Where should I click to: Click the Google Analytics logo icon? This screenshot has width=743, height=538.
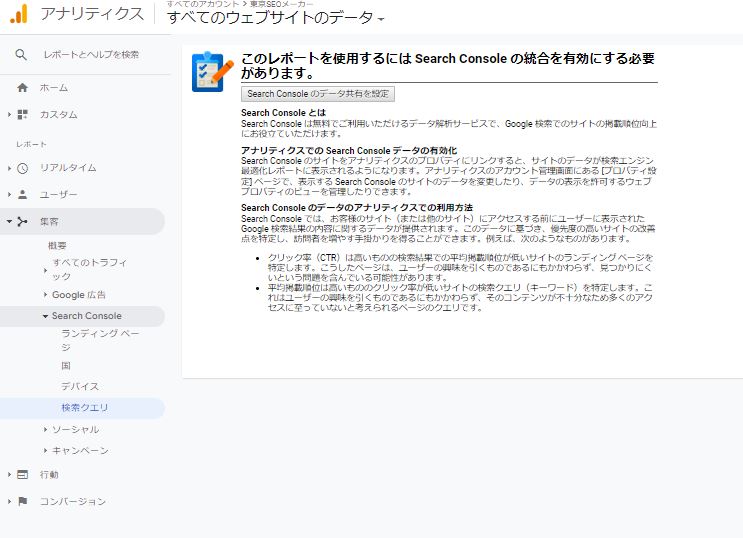point(19,14)
